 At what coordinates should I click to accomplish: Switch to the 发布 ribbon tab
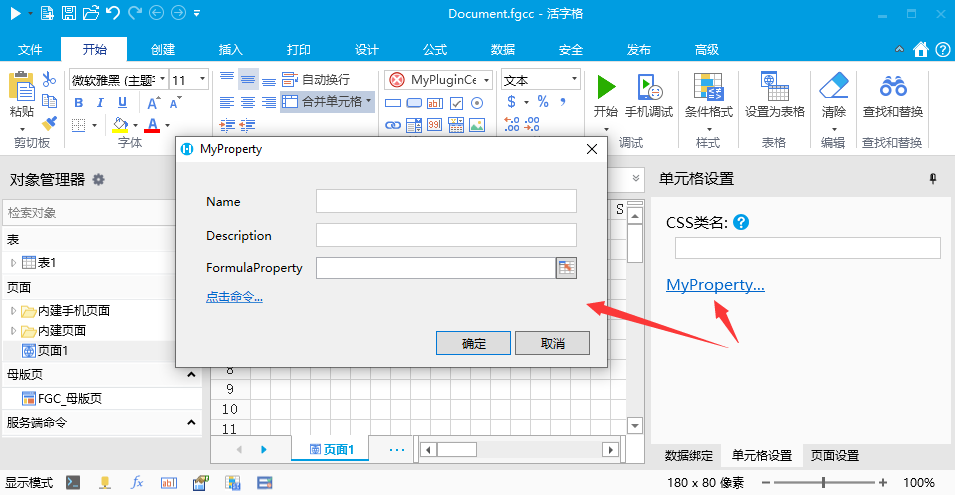tap(638, 49)
